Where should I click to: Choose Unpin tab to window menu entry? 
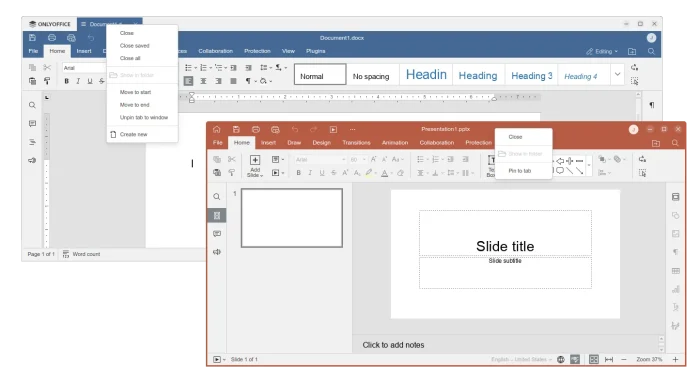144,117
